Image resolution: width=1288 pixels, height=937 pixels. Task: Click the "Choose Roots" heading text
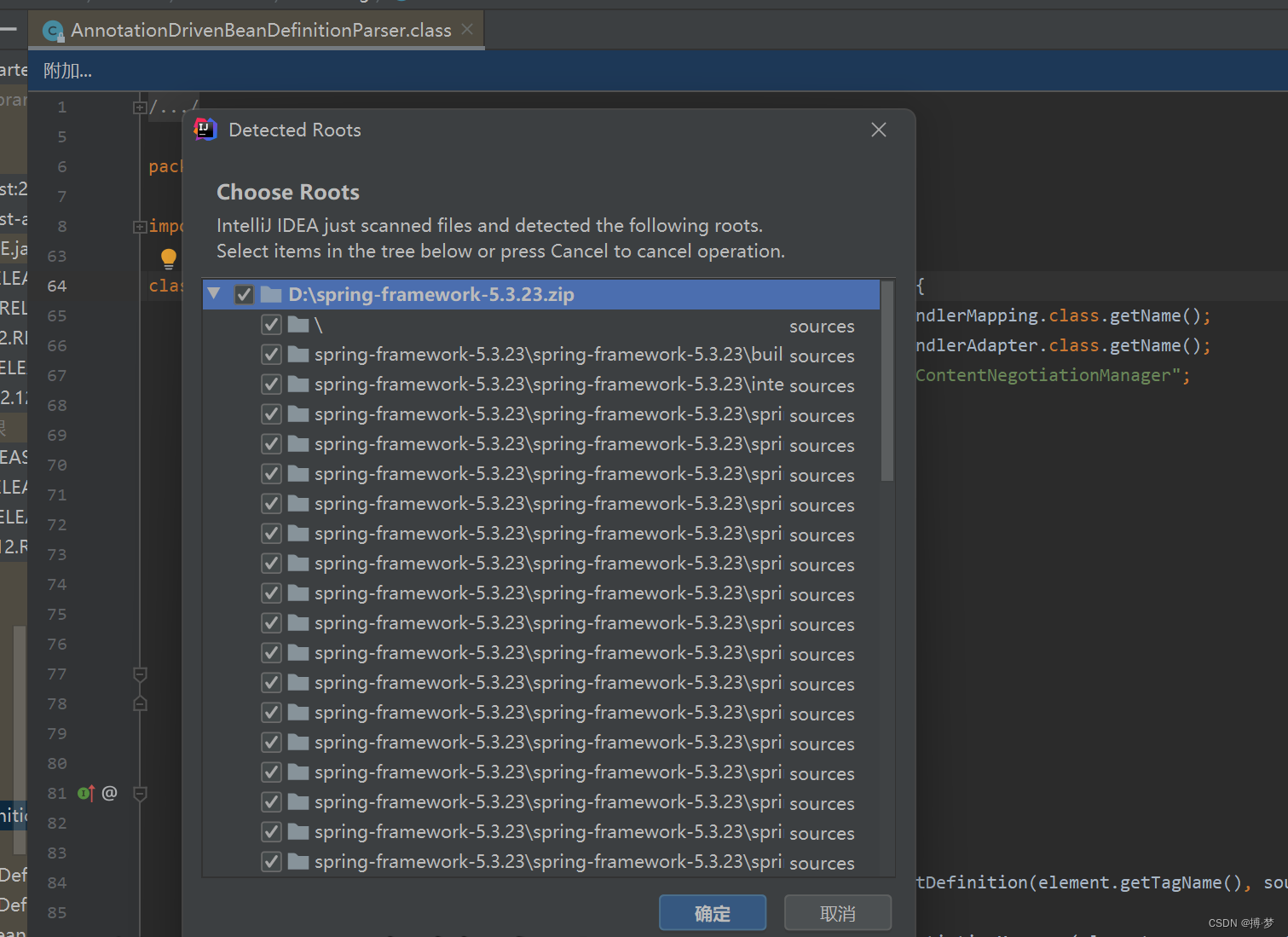click(288, 192)
